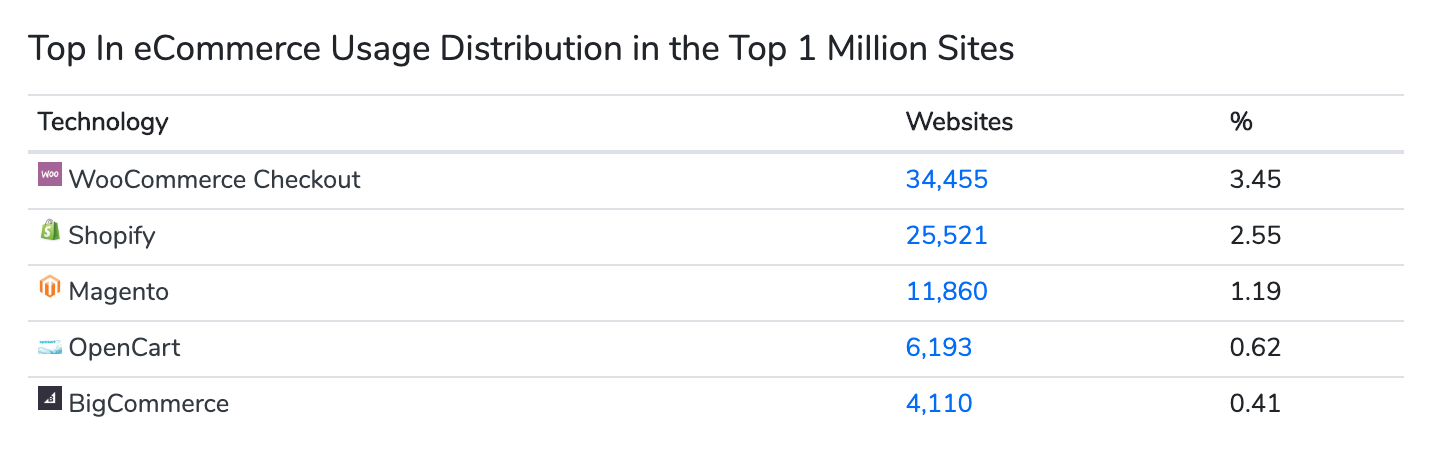Select the OpenCart technology name
The height and width of the screenshot is (450, 1436).
pyautogui.click(x=124, y=347)
